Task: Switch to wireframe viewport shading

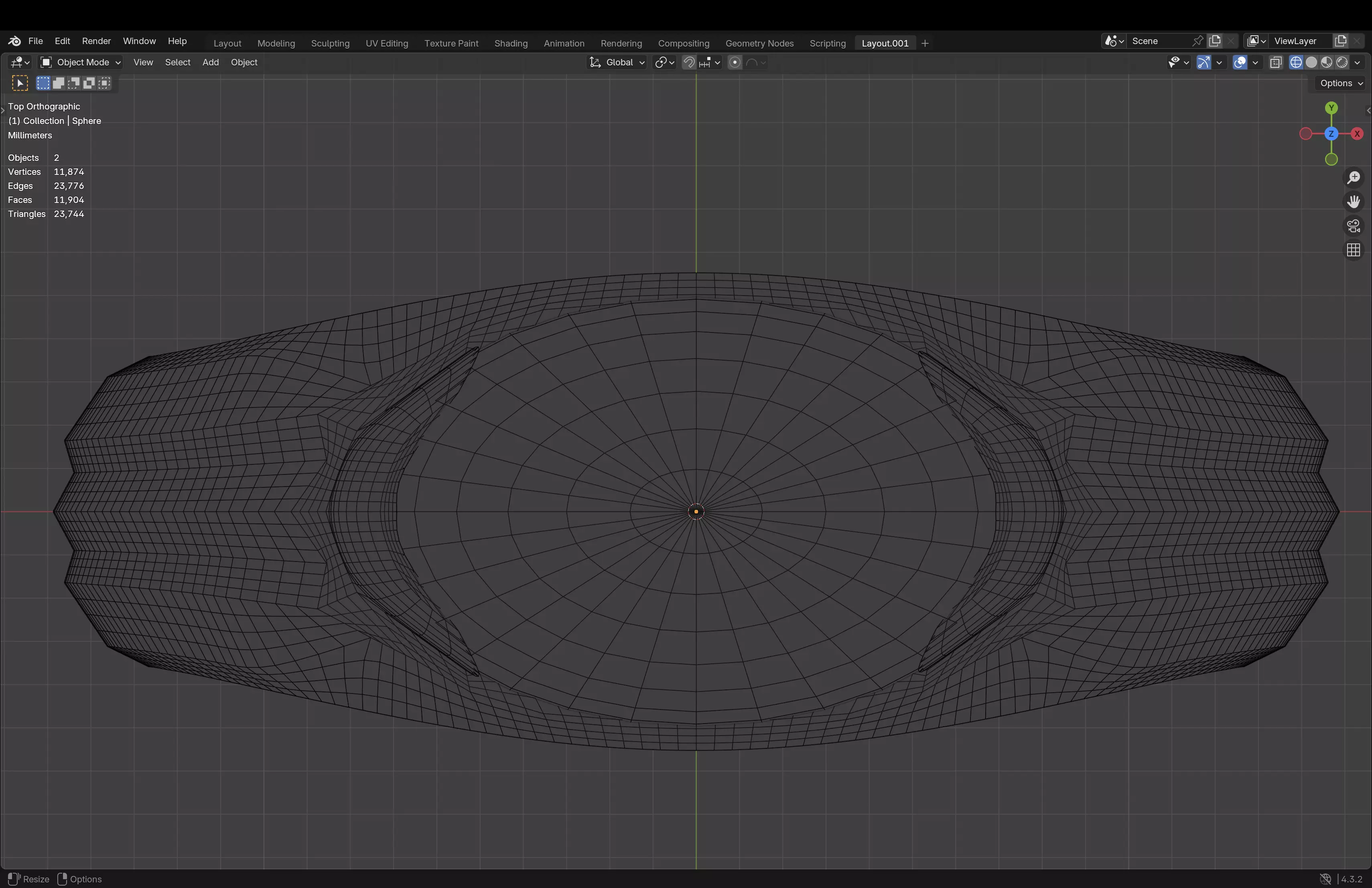Action: (x=1296, y=62)
